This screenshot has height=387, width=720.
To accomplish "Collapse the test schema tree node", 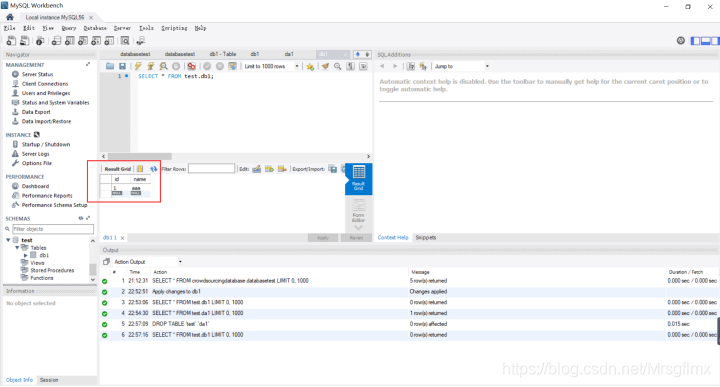I will click(8, 240).
